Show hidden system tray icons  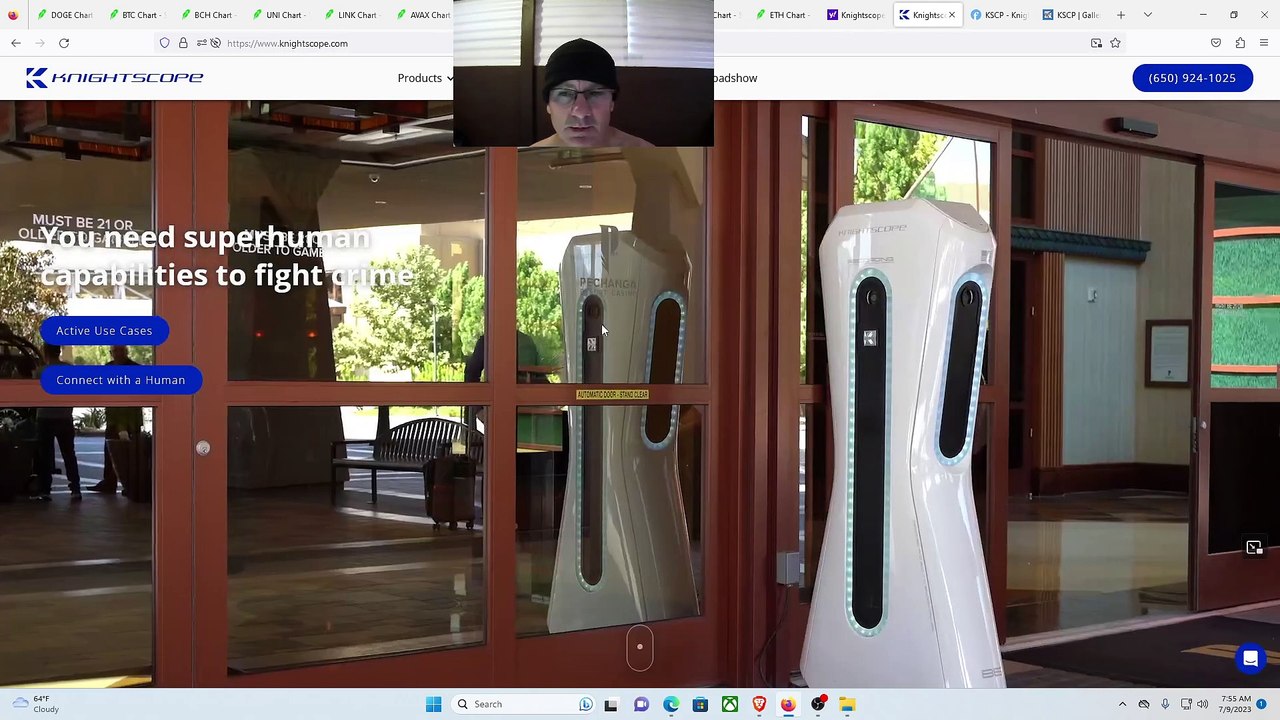(1122, 704)
